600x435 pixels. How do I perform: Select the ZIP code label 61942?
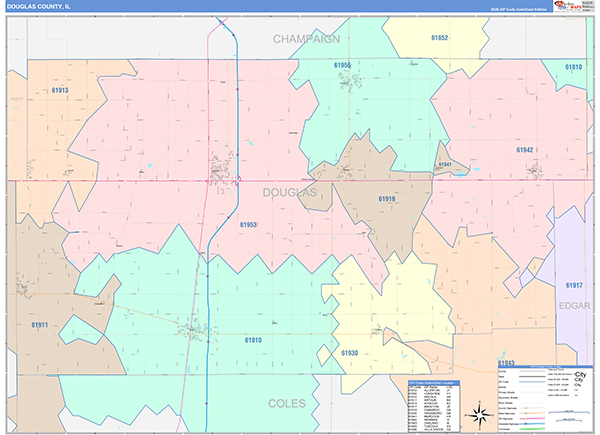point(525,150)
